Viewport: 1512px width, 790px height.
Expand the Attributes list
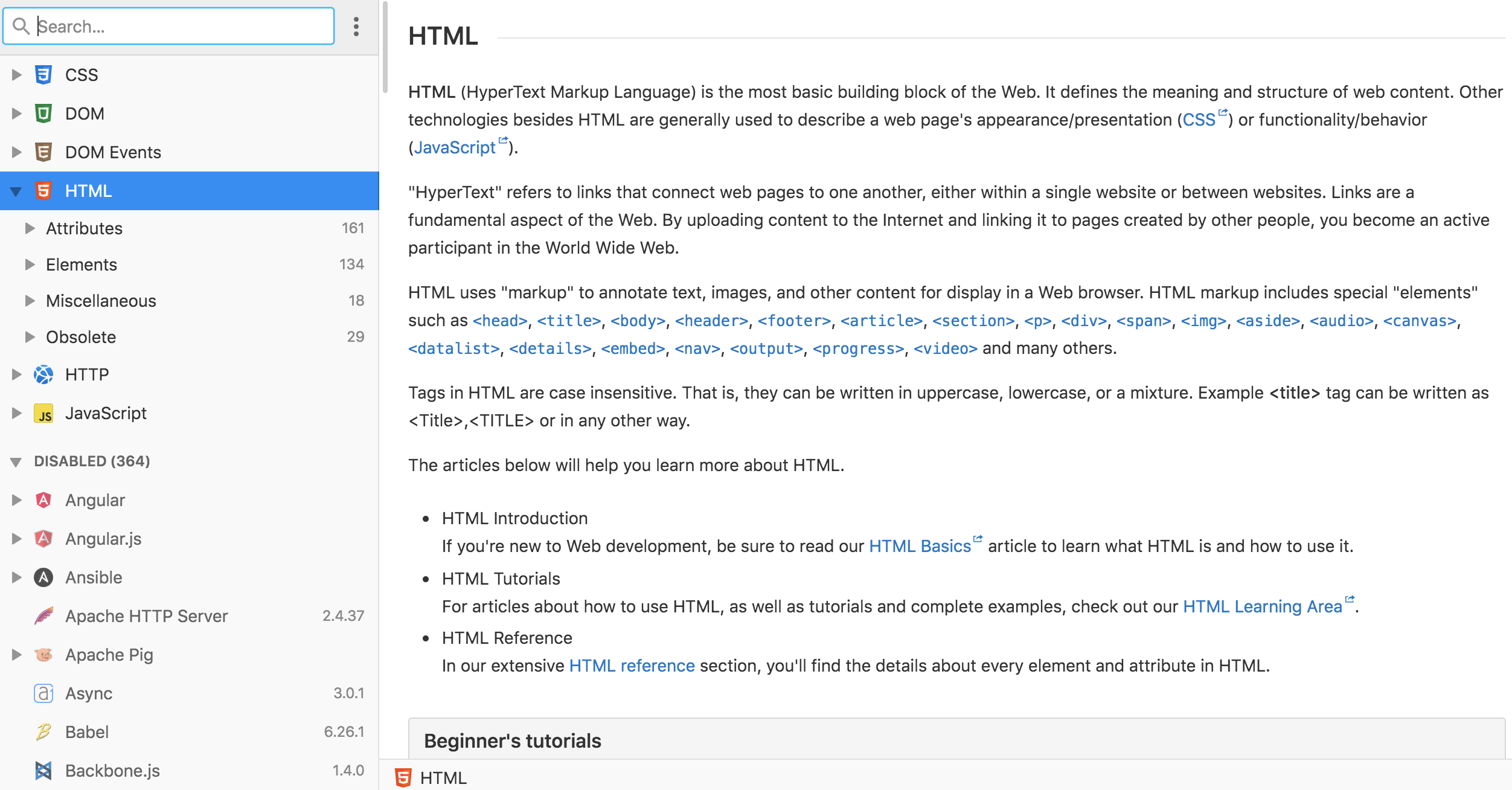(30, 228)
